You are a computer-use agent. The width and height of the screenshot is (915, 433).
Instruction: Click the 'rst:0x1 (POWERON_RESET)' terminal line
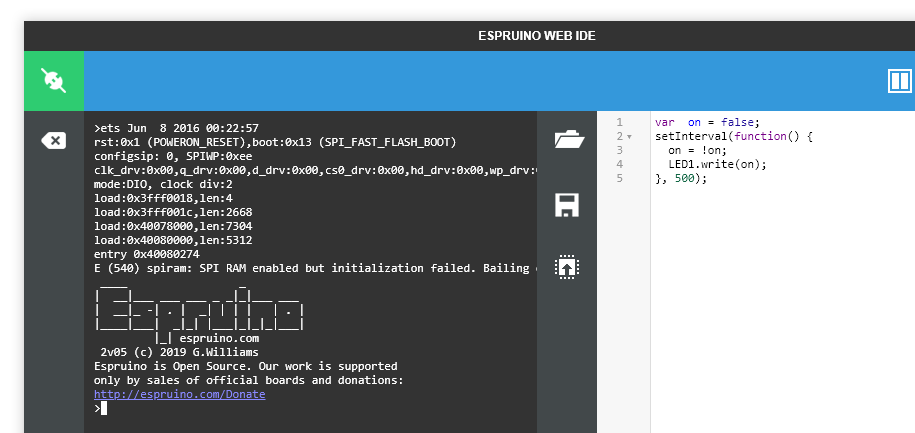[275, 142]
